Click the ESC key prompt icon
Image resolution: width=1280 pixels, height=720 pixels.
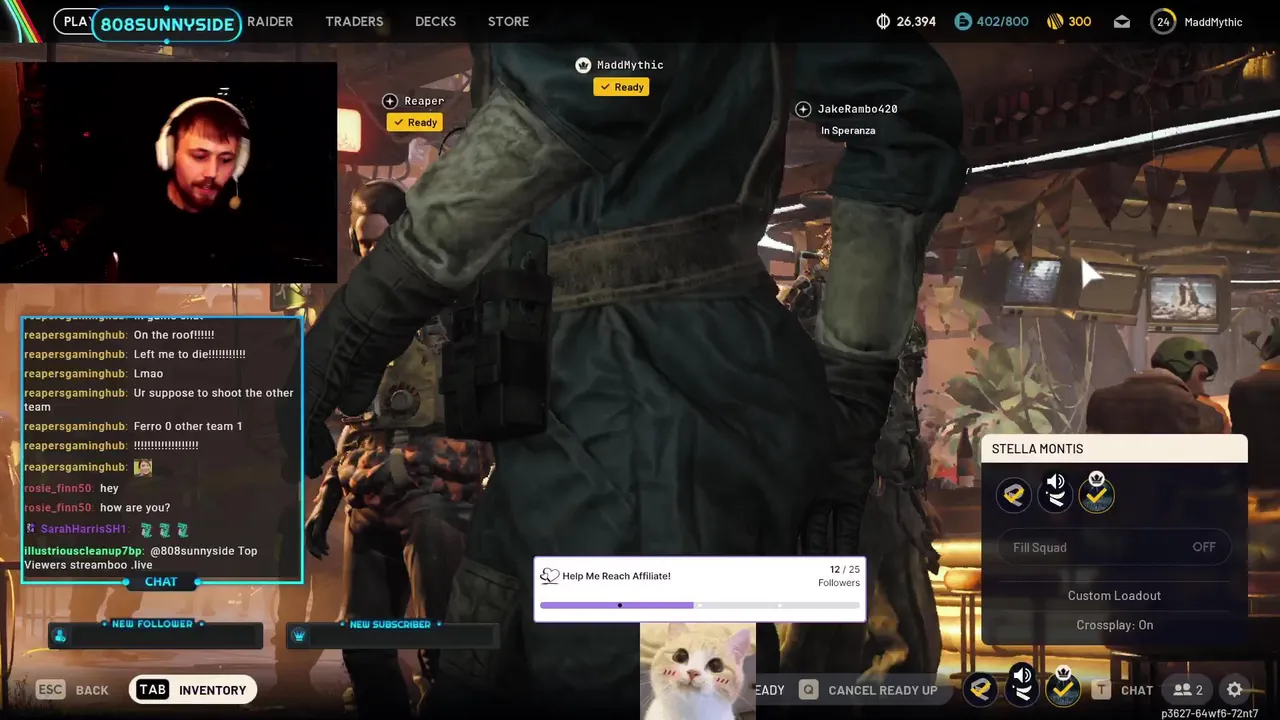tap(51, 690)
